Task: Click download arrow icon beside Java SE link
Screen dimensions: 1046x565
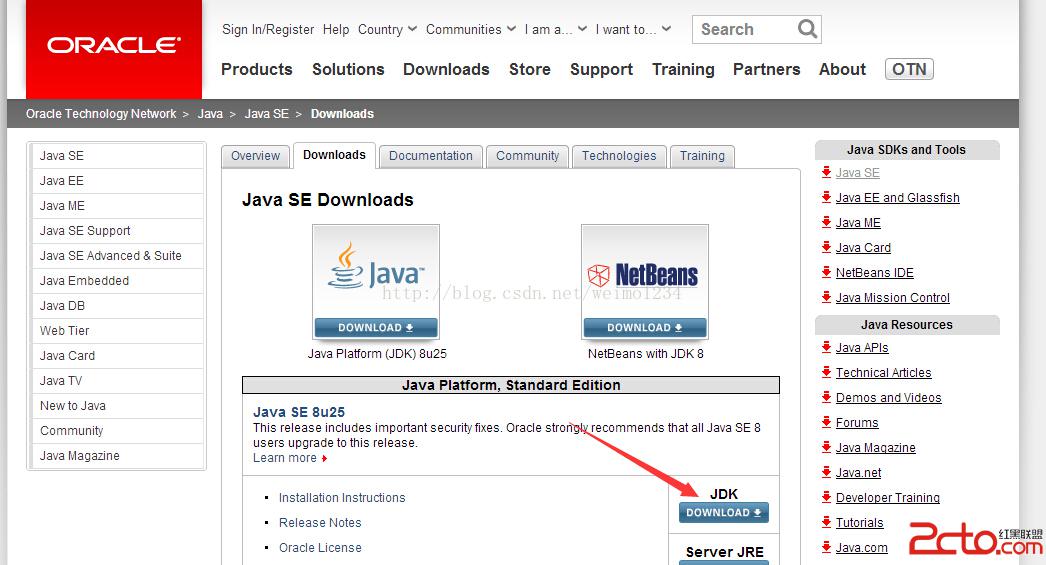Action: [x=827, y=172]
